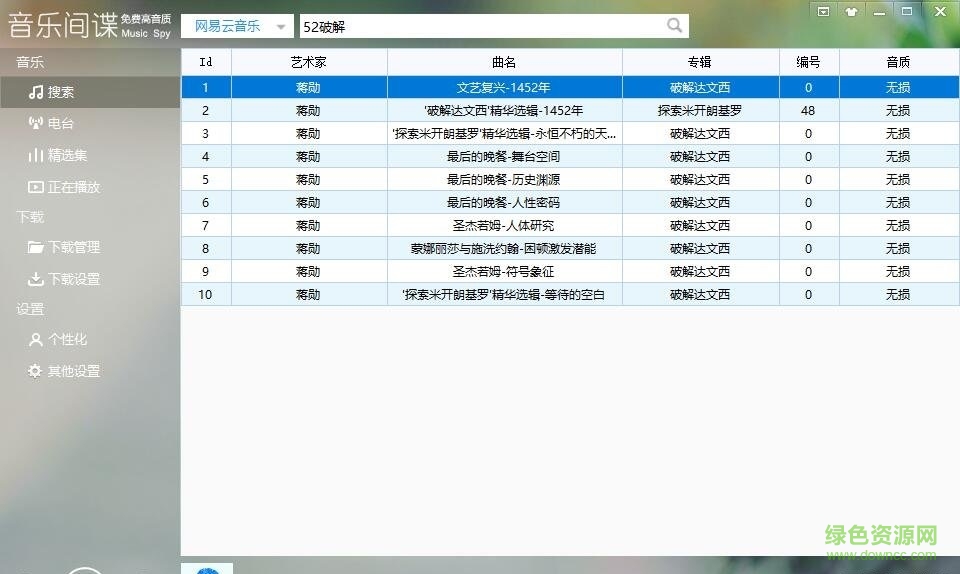Click the search magnifier icon
Image resolution: width=960 pixels, height=574 pixels.
(x=674, y=26)
